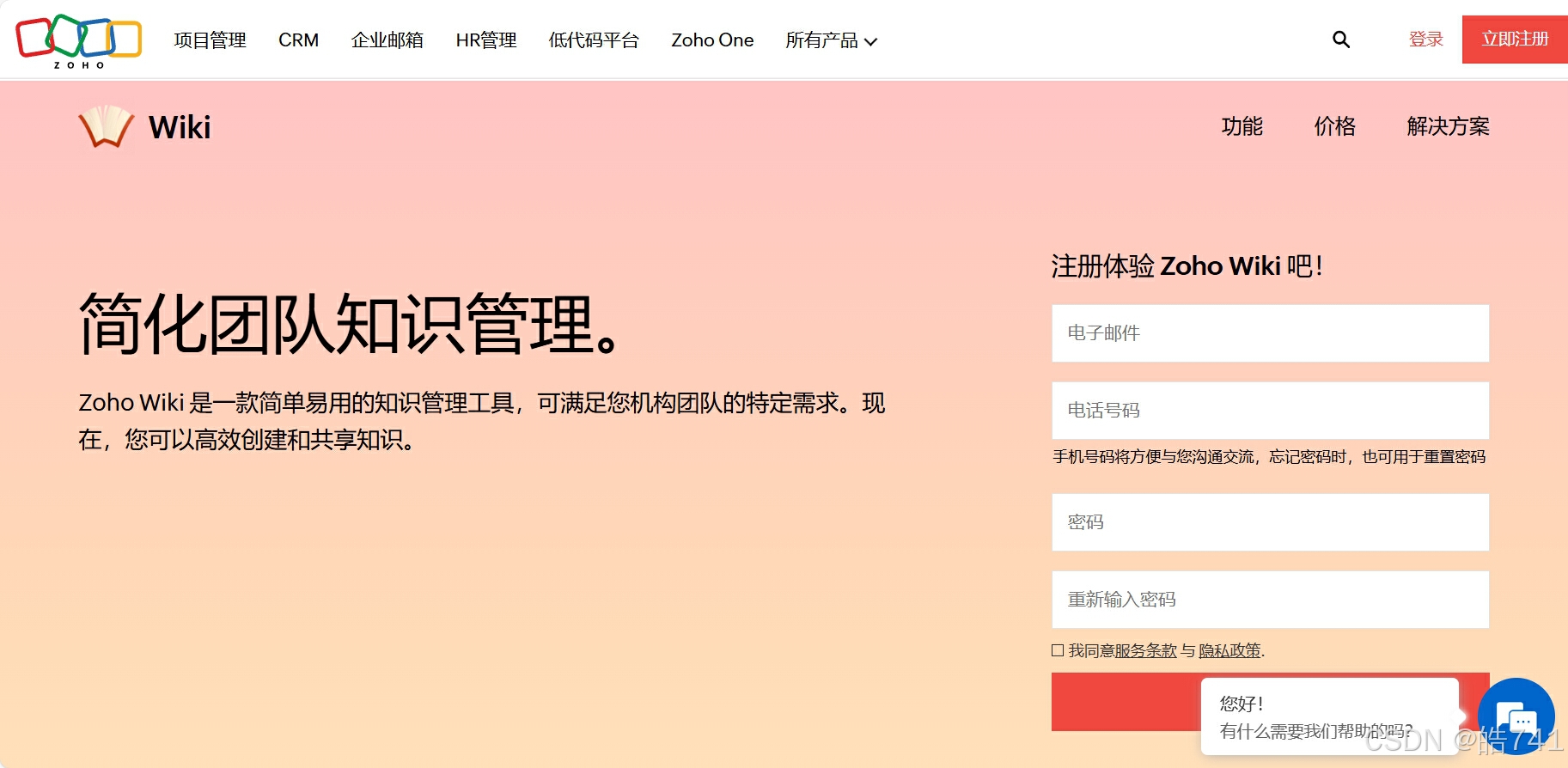The width and height of the screenshot is (1568, 768).
Task: Click the Zoho logo icon
Action: (78, 40)
